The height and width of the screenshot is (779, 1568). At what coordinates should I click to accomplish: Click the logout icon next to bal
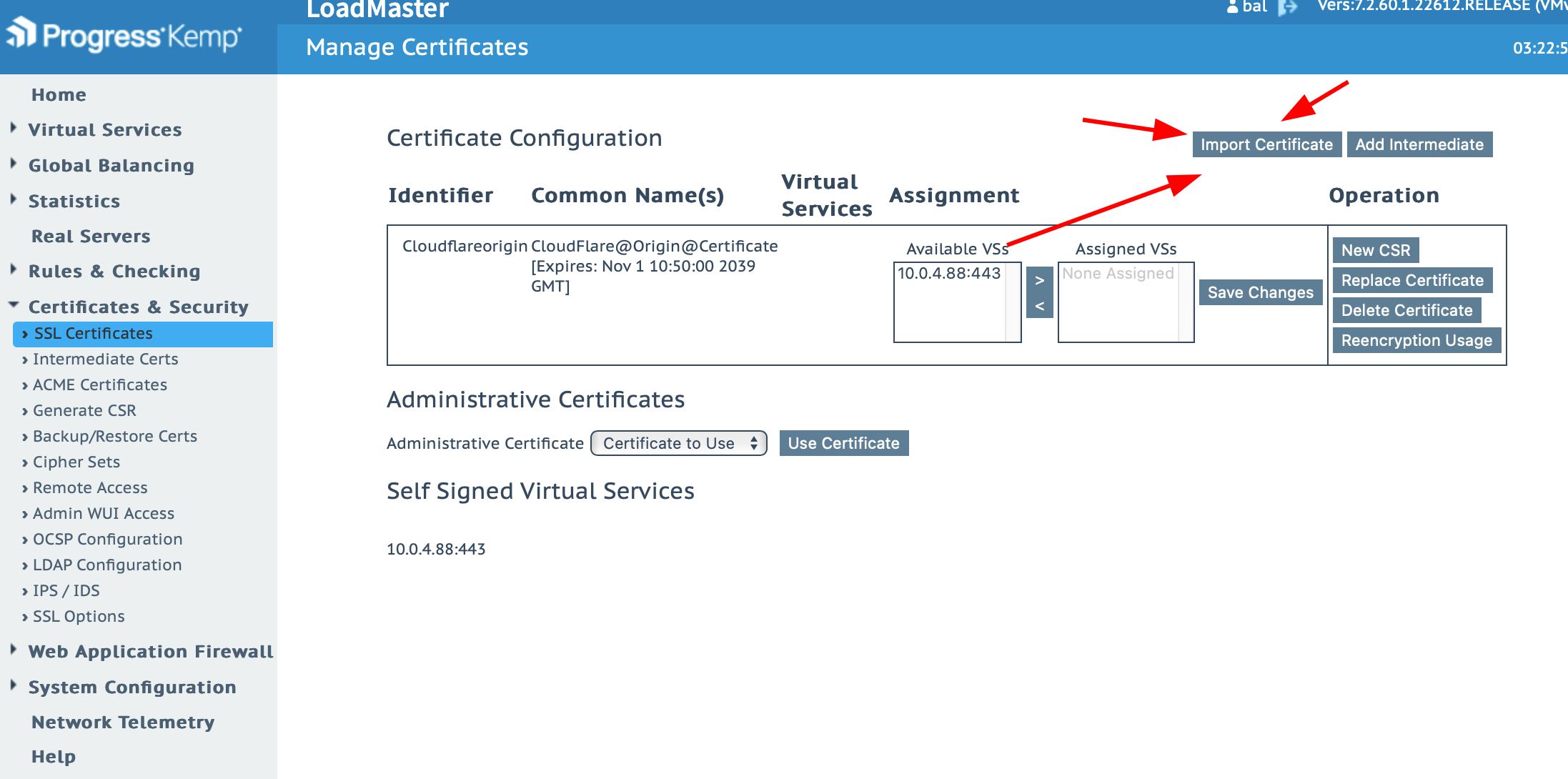[1288, 7]
